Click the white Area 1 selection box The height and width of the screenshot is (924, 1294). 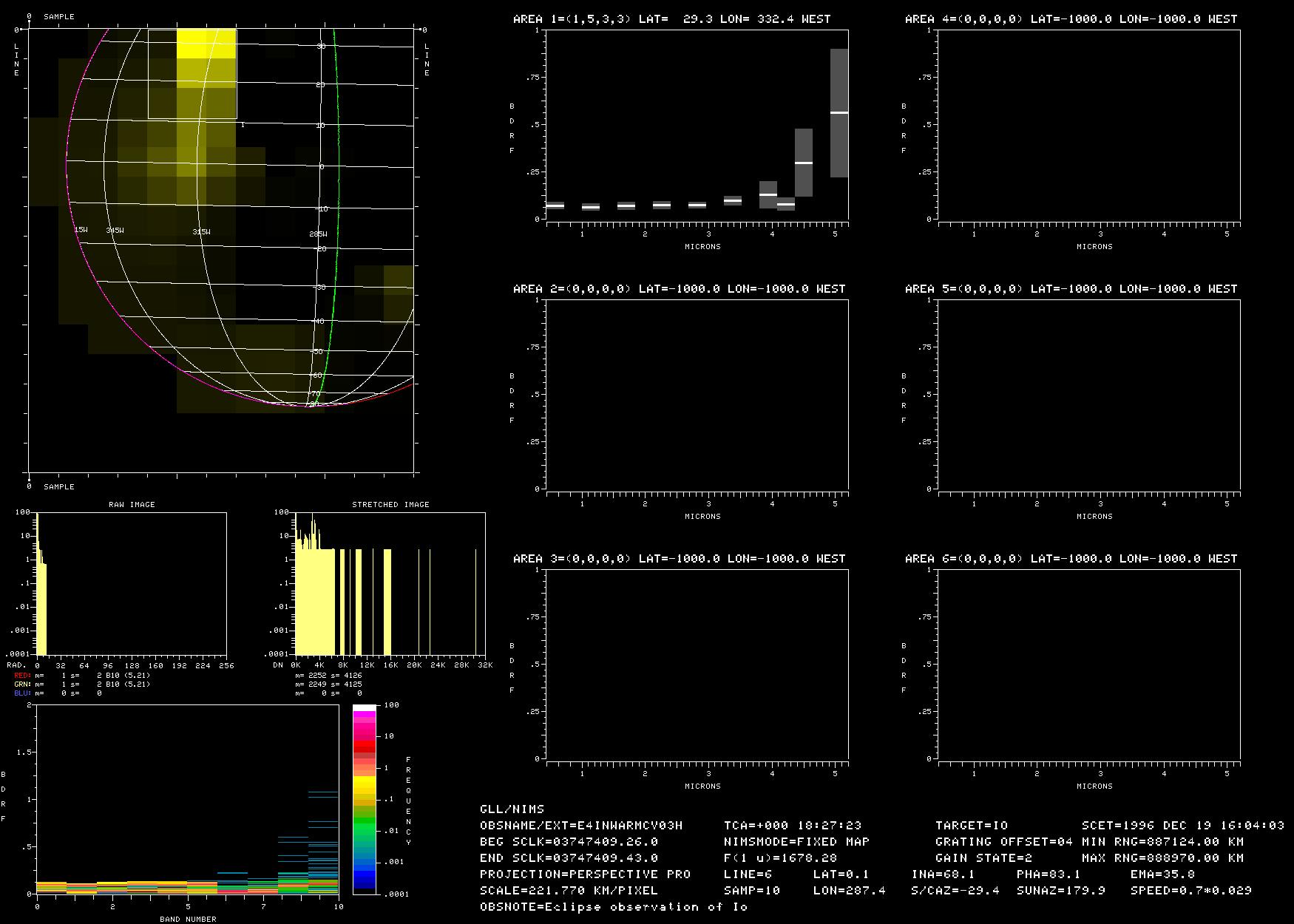coord(192,74)
